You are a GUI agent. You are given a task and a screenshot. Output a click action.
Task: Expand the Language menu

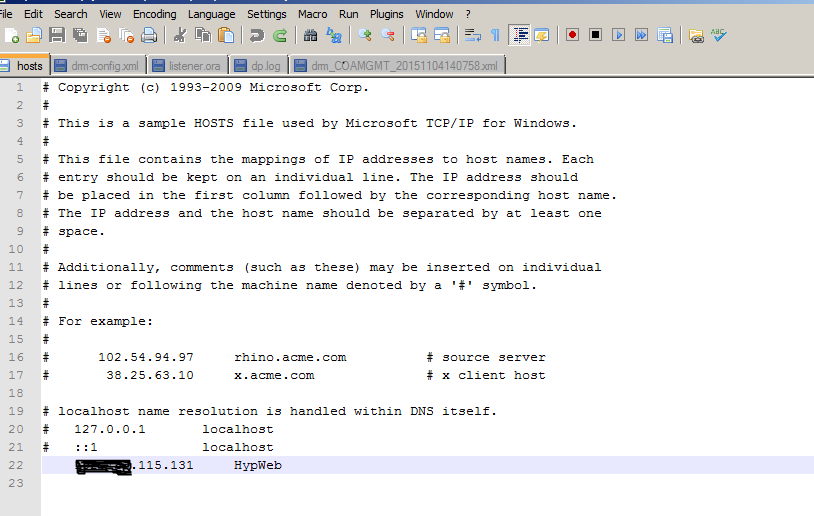(x=211, y=14)
